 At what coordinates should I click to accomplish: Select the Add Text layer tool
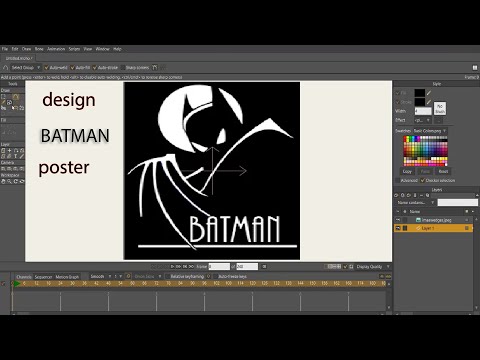(15, 156)
